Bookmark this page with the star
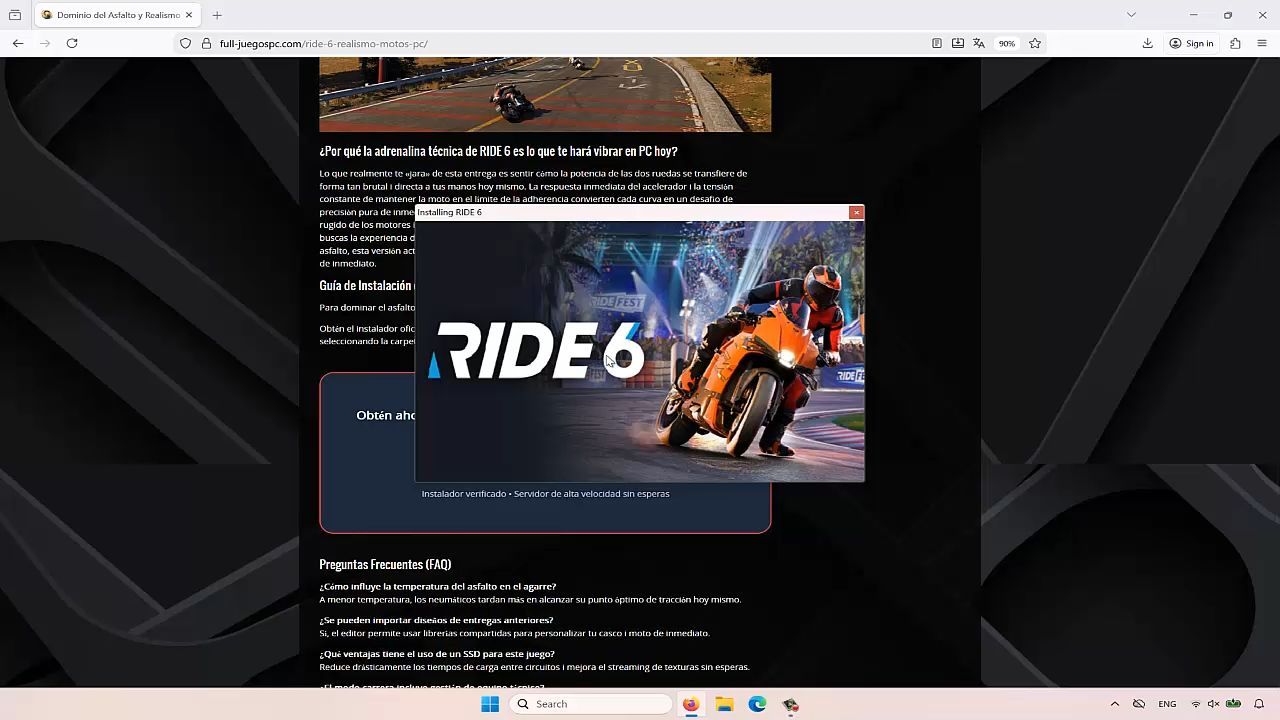1280x720 pixels. click(x=1035, y=43)
